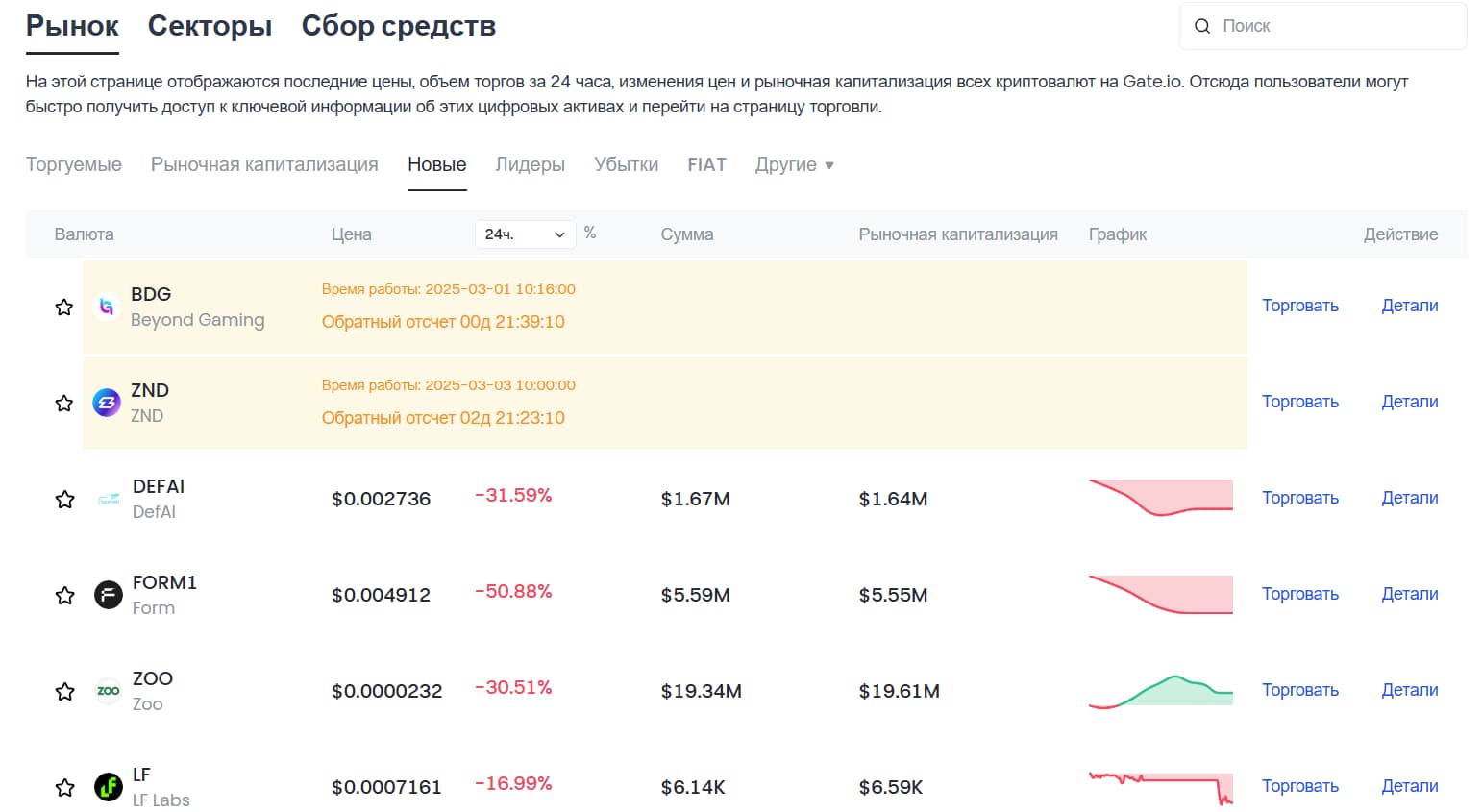Trade FORM1 via Торговать link

(x=1300, y=594)
